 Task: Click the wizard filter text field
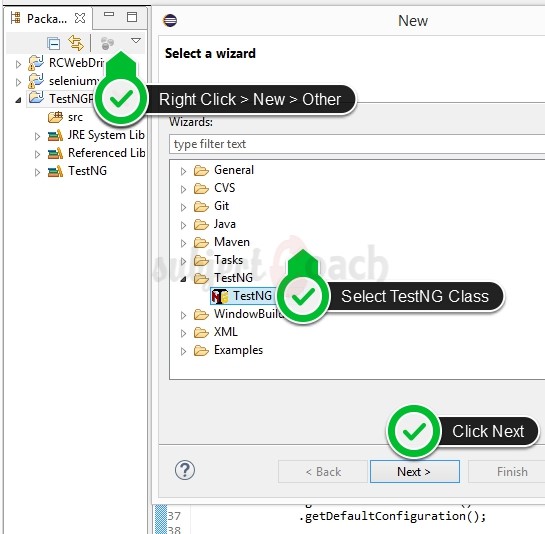pos(357,144)
